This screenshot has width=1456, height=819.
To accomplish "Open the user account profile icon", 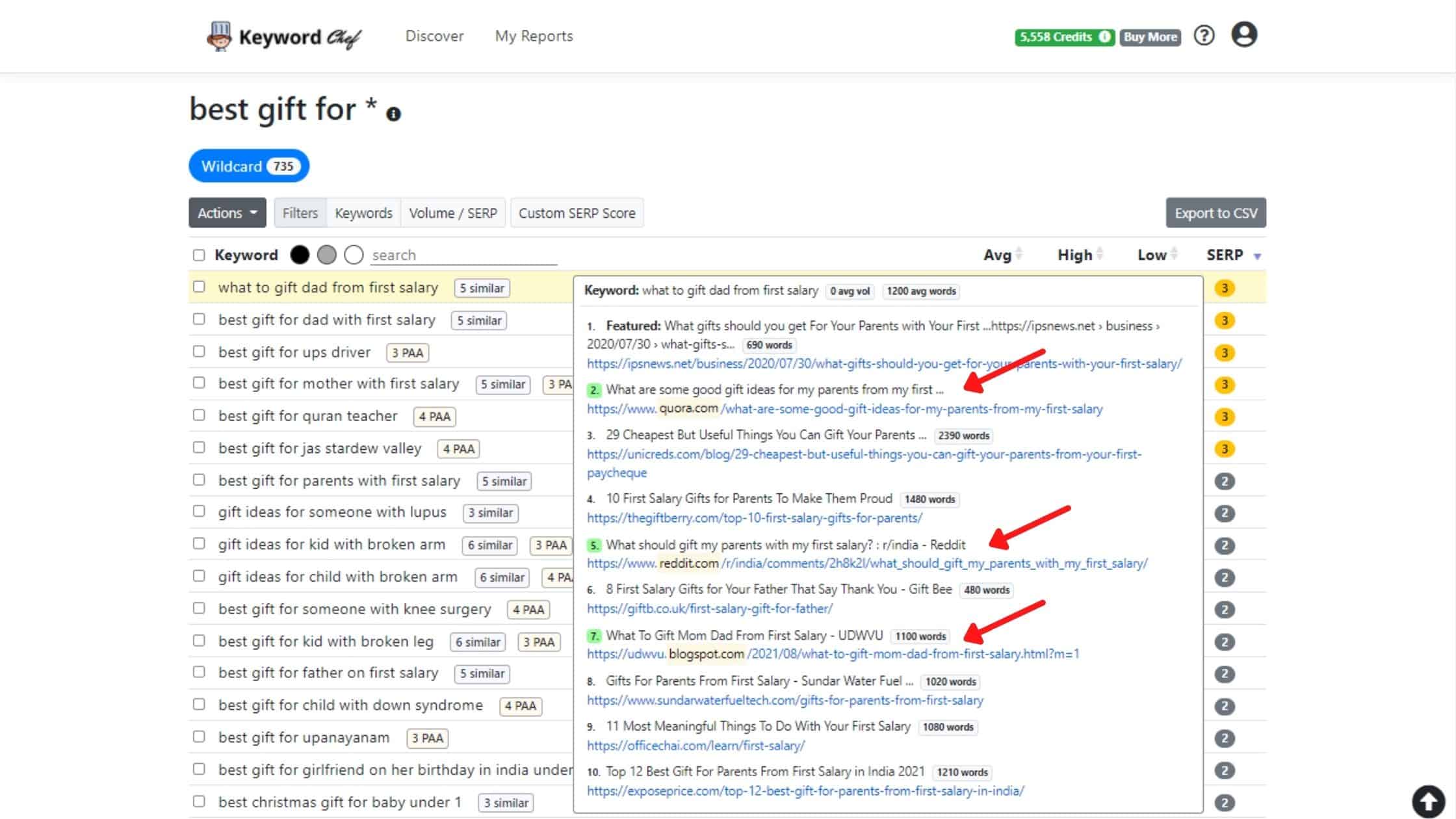I will [x=1244, y=35].
